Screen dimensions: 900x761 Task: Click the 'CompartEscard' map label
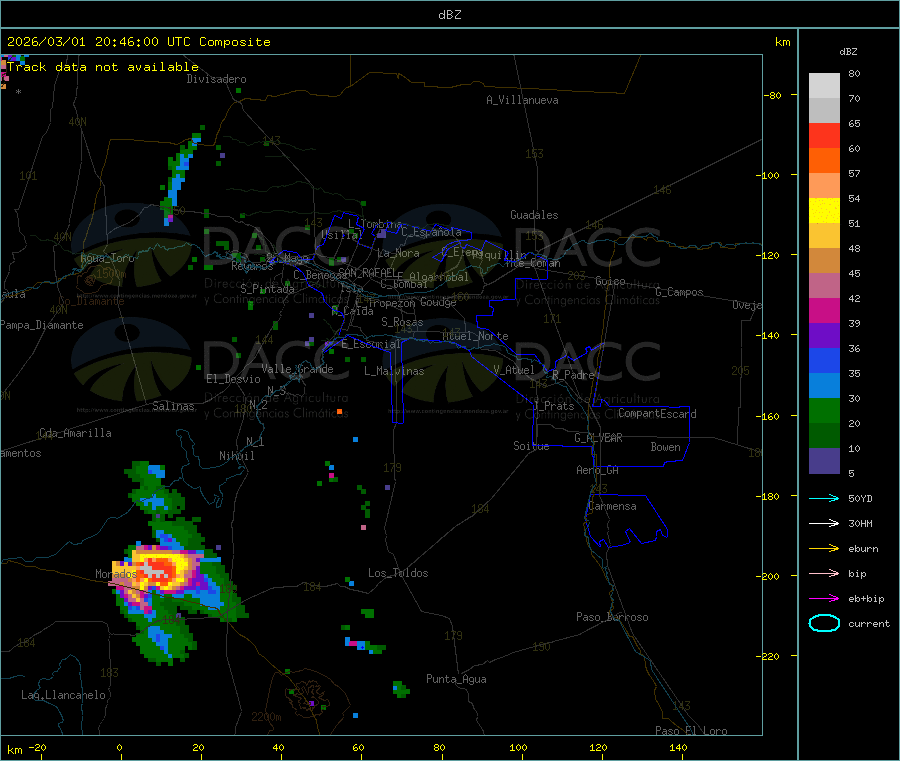tap(657, 413)
